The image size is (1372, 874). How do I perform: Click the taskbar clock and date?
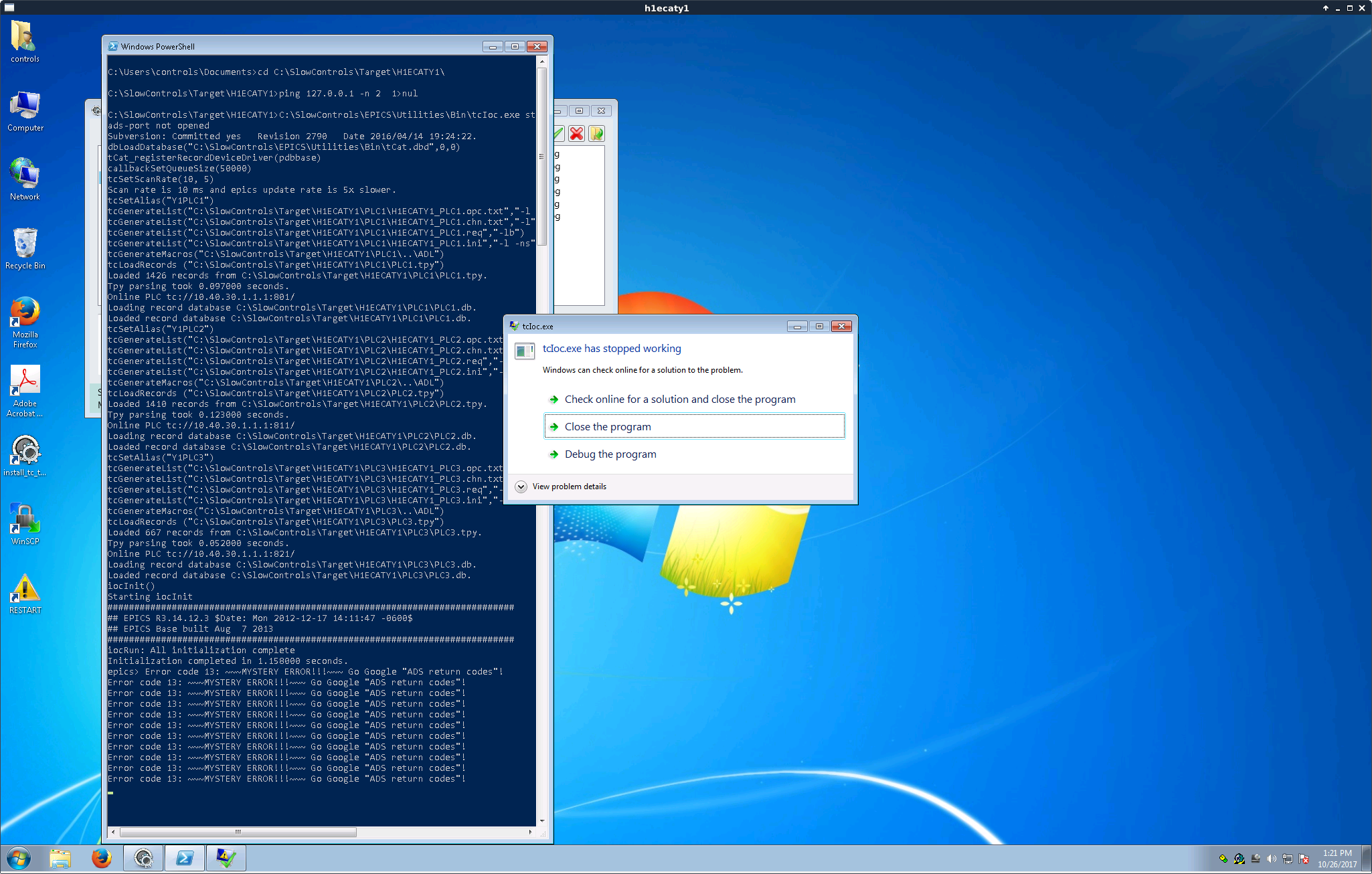tap(1337, 859)
